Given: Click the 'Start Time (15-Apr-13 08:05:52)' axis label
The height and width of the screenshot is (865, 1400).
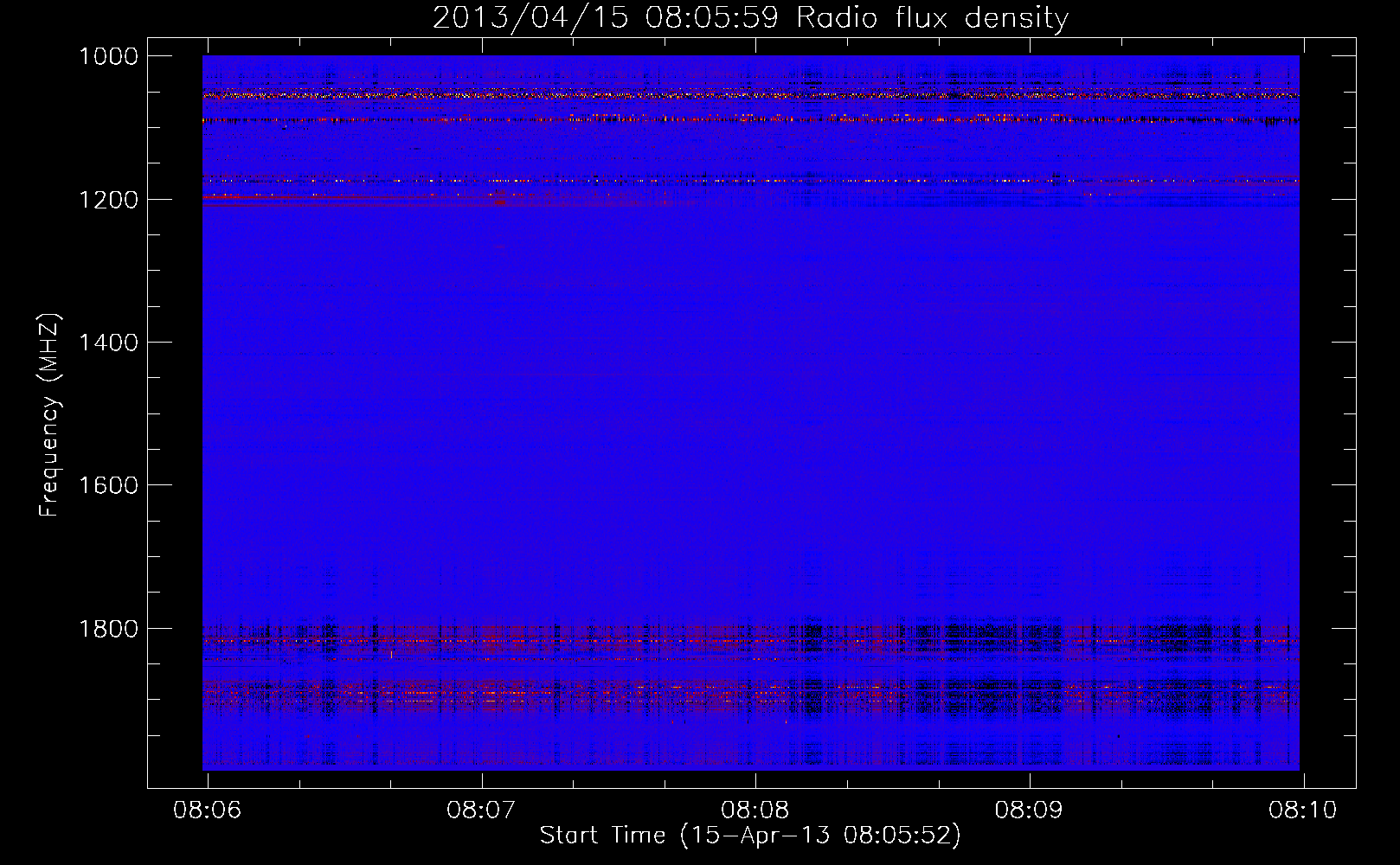Looking at the screenshot, I should point(750,836).
